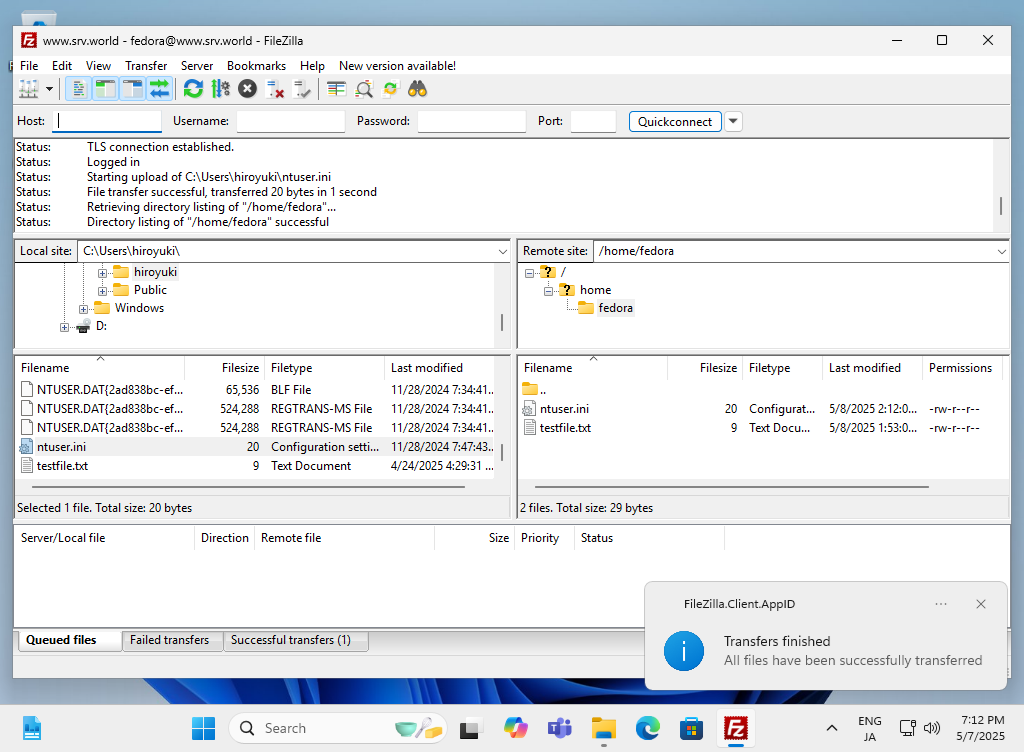Collapse the remote root / node
Viewport: 1024px width, 752px height.
tap(530, 273)
